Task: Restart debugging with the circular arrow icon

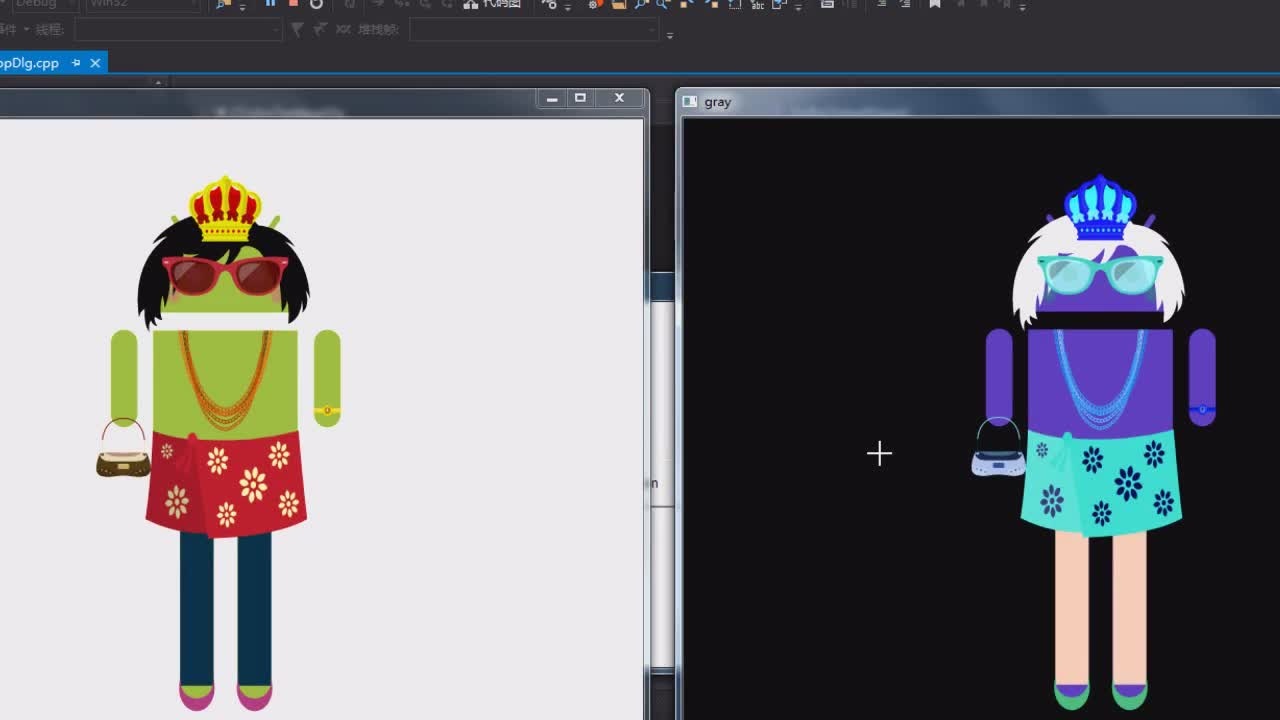Action: click(316, 3)
